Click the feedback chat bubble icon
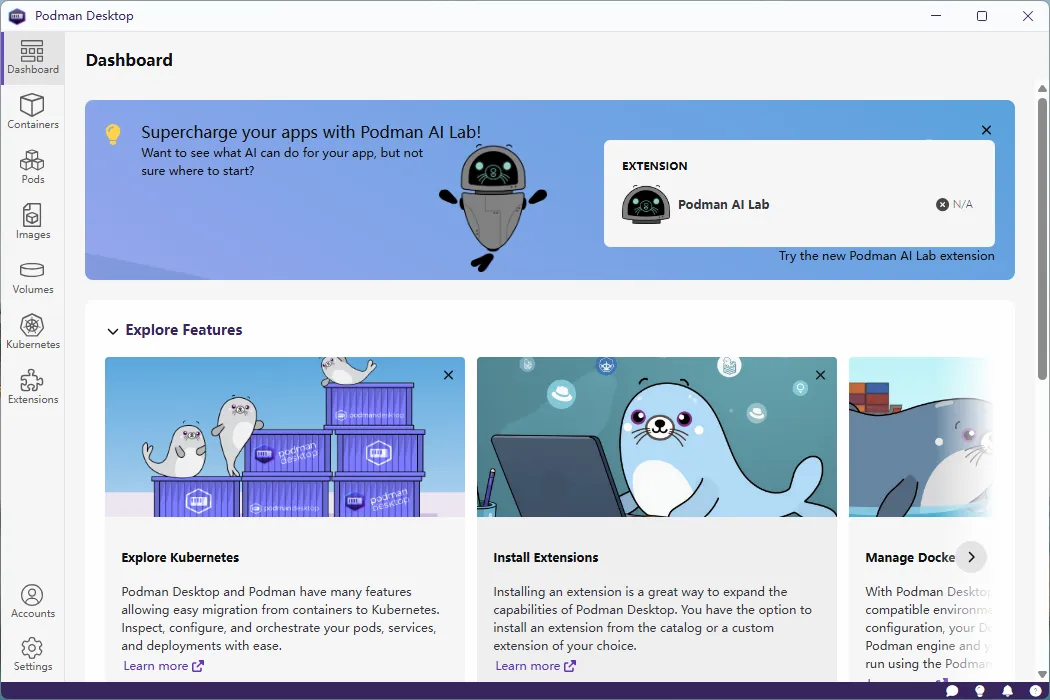The height and width of the screenshot is (700, 1050). (x=952, y=691)
